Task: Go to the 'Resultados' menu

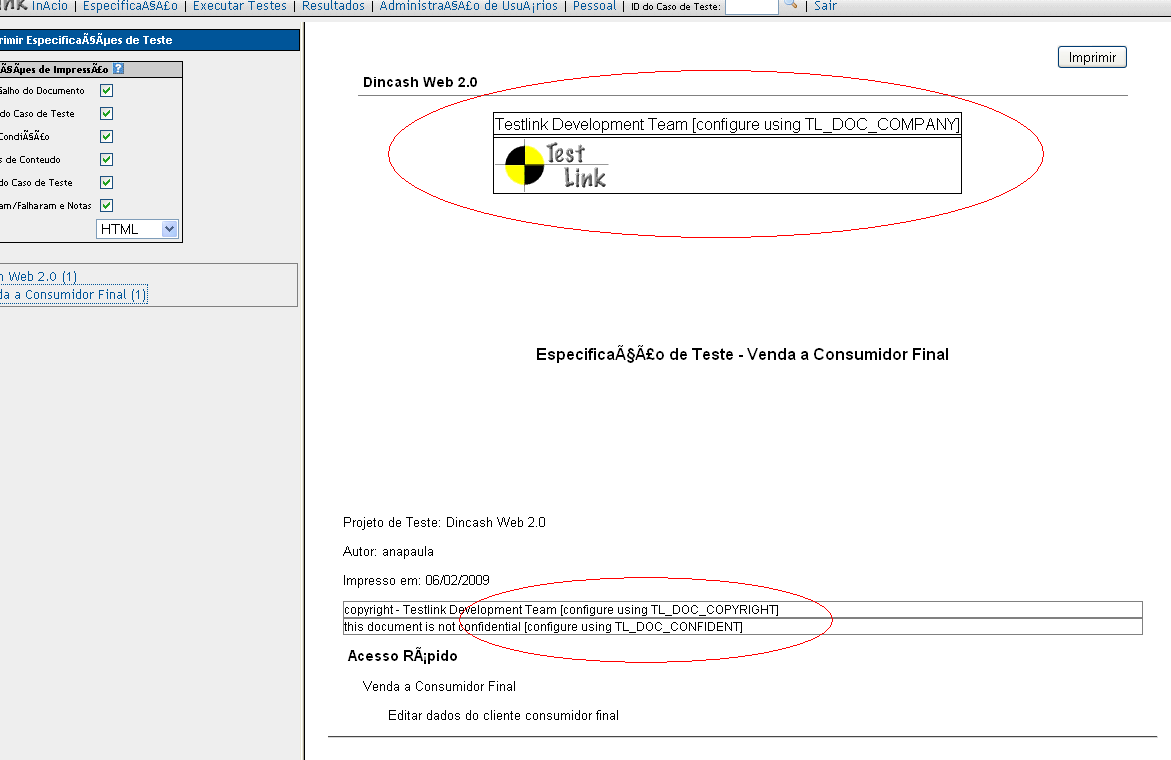Action: point(333,6)
